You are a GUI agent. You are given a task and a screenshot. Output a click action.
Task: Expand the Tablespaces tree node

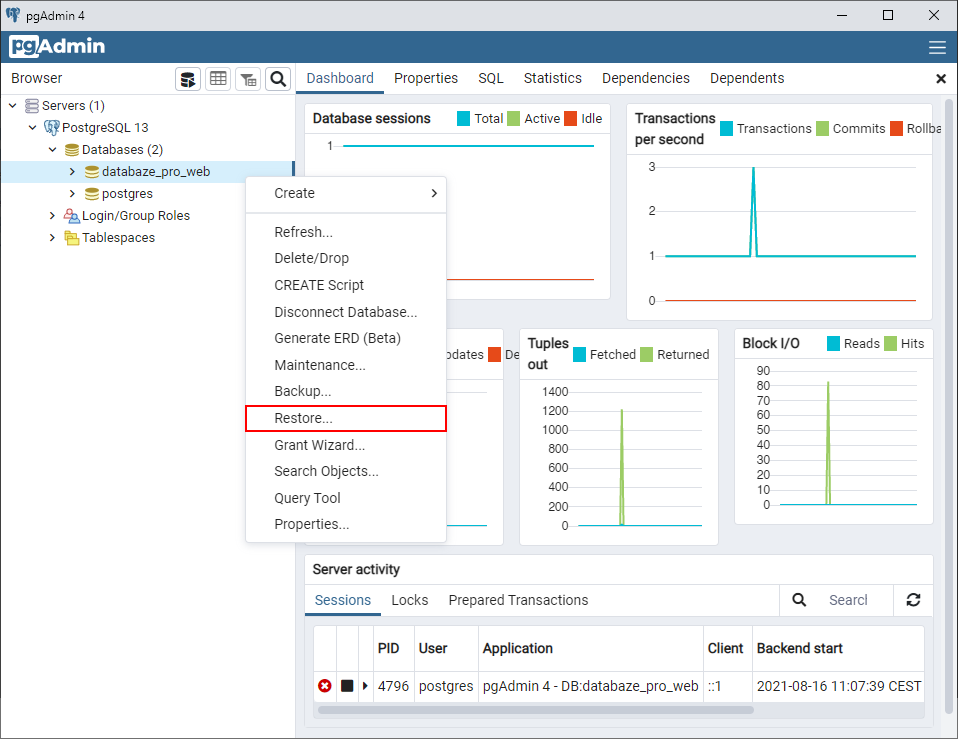point(52,238)
